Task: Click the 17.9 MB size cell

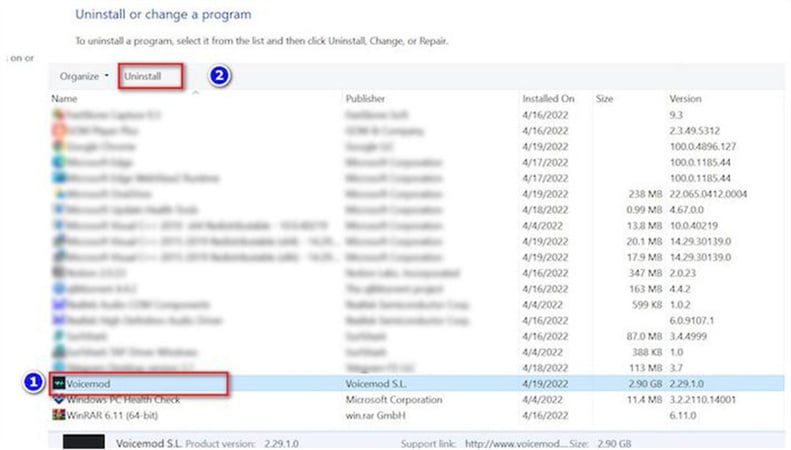Action: click(x=644, y=257)
